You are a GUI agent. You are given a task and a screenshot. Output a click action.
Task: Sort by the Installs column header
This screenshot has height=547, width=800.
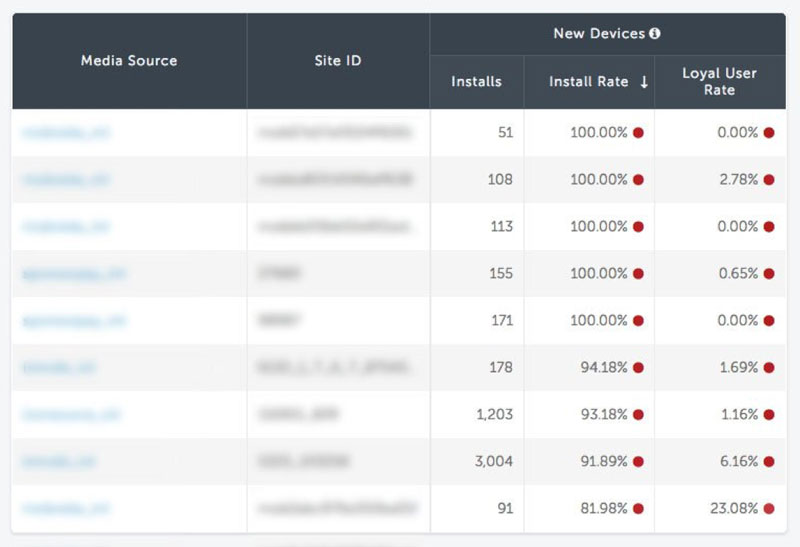[x=477, y=82]
